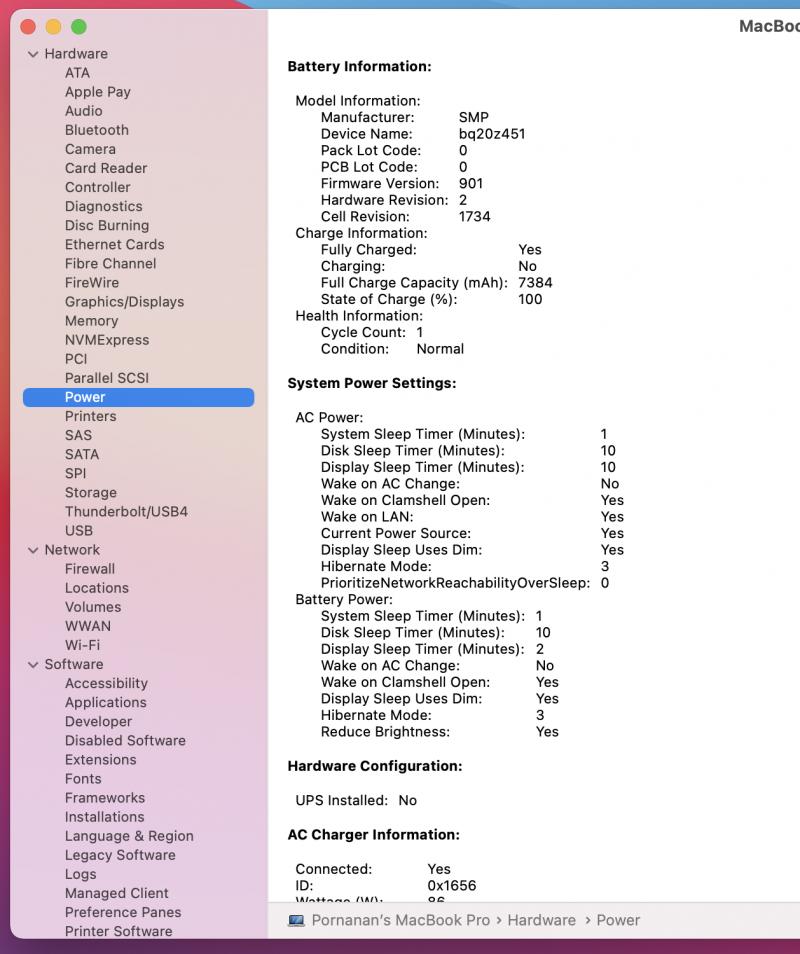The image size is (800, 954).
Task: Click the device name bq20z451
Action: pyautogui.click(x=492, y=134)
